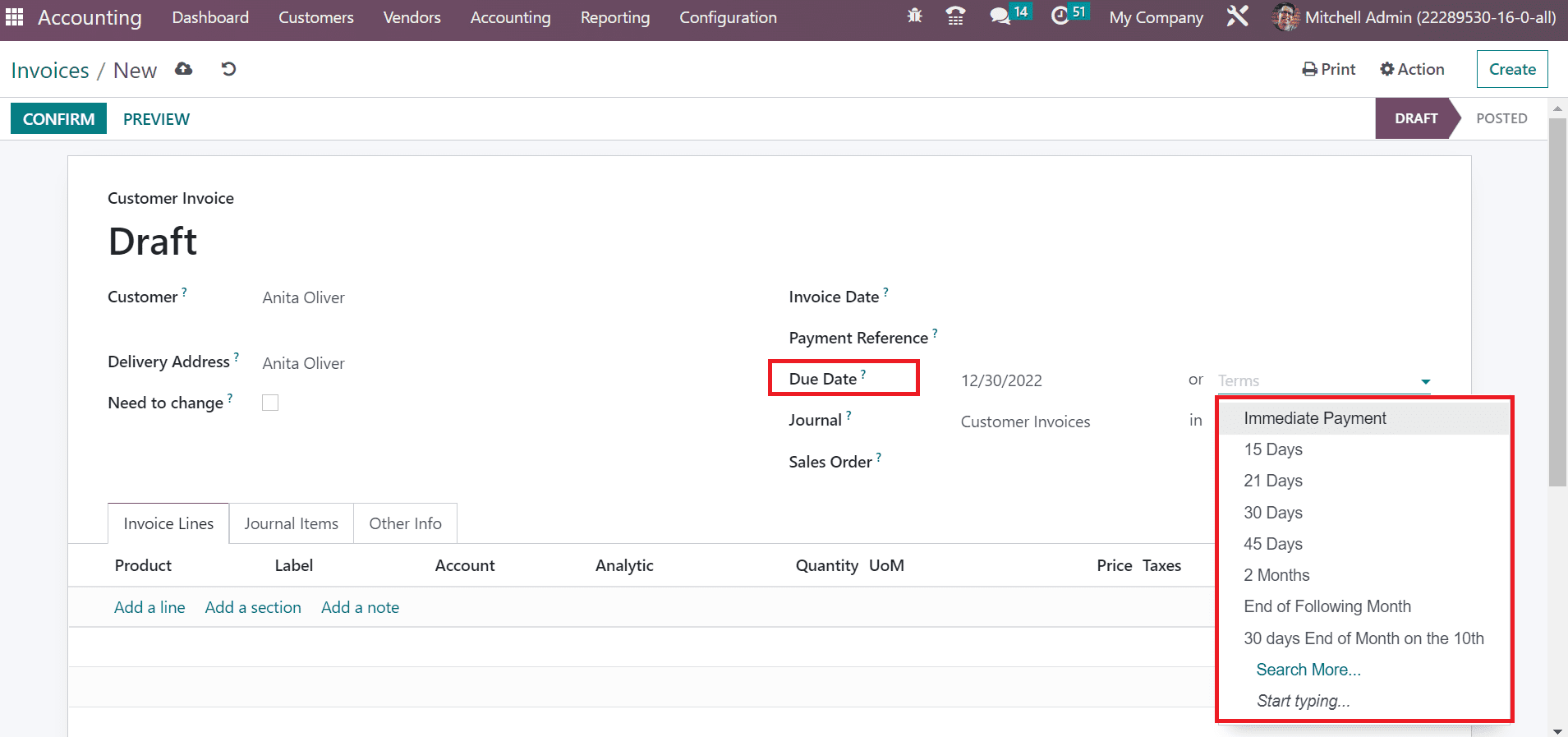Expand the payment Terms dropdown arrow

[1425, 381]
